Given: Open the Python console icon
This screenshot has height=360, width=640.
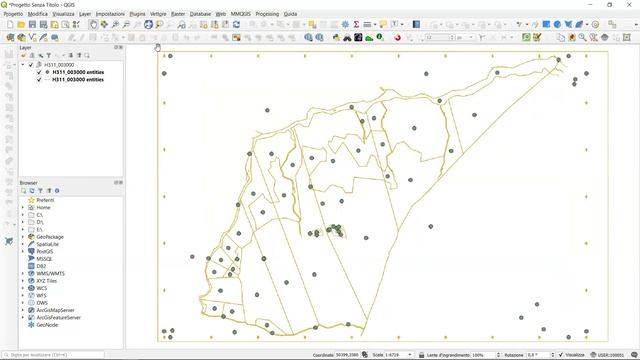Looking at the screenshot, I should click(336, 38).
